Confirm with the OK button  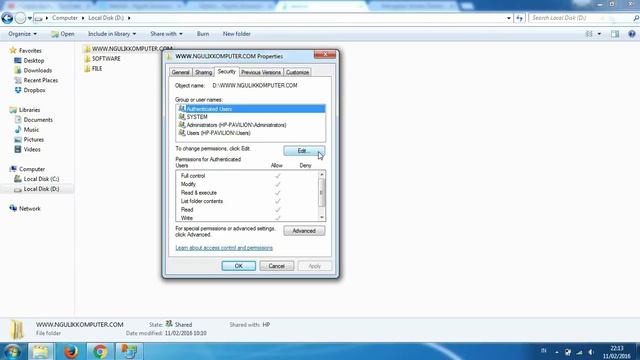coord(239,266)
